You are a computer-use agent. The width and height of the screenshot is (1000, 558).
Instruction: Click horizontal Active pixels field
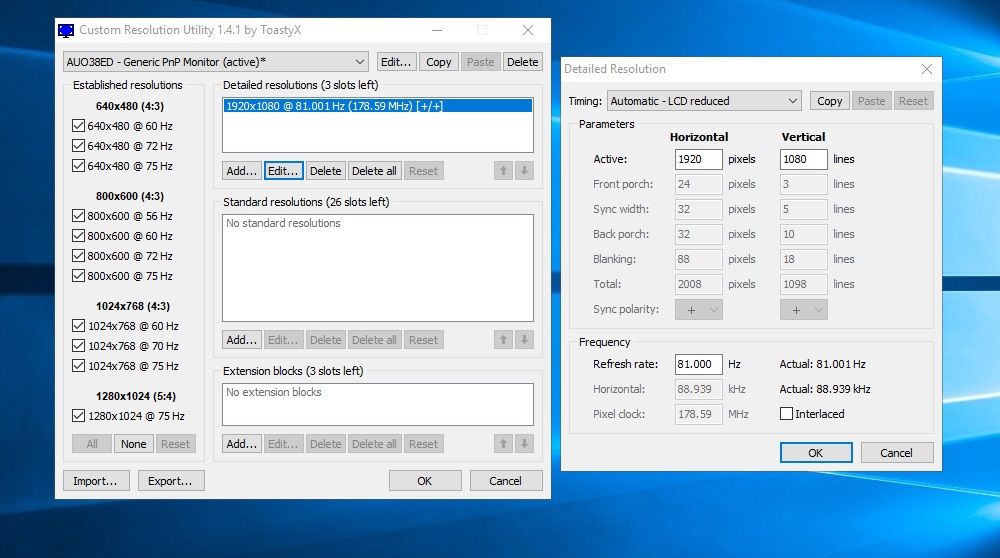click(699, 159)
